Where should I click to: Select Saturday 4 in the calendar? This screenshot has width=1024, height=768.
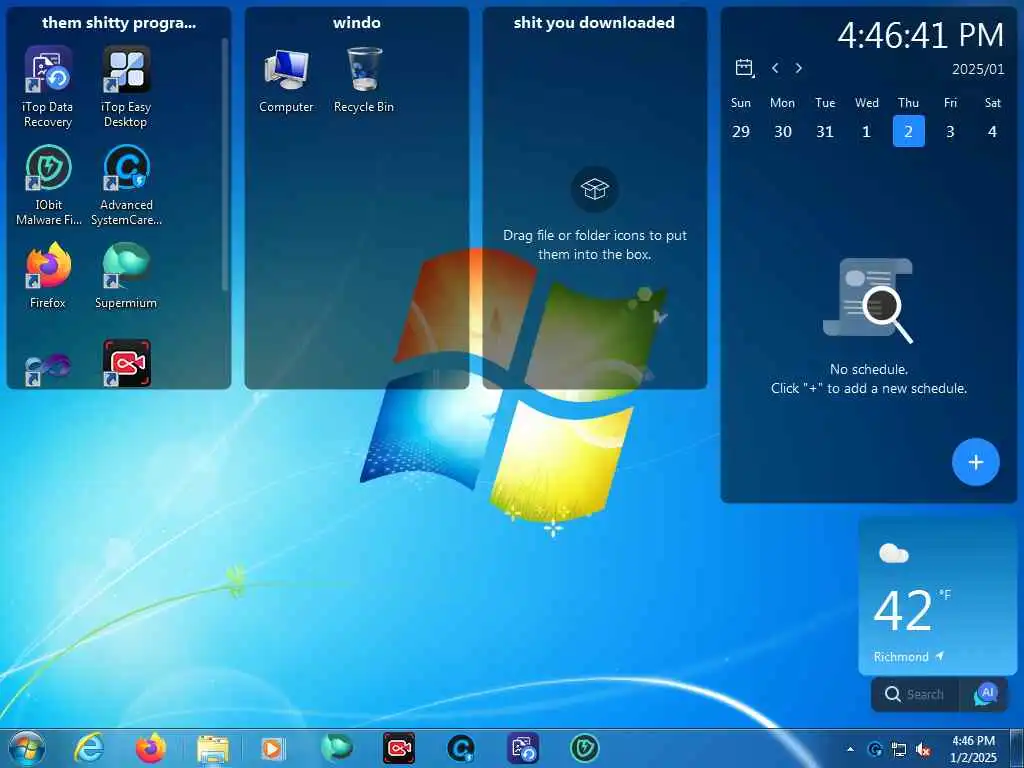992,131
